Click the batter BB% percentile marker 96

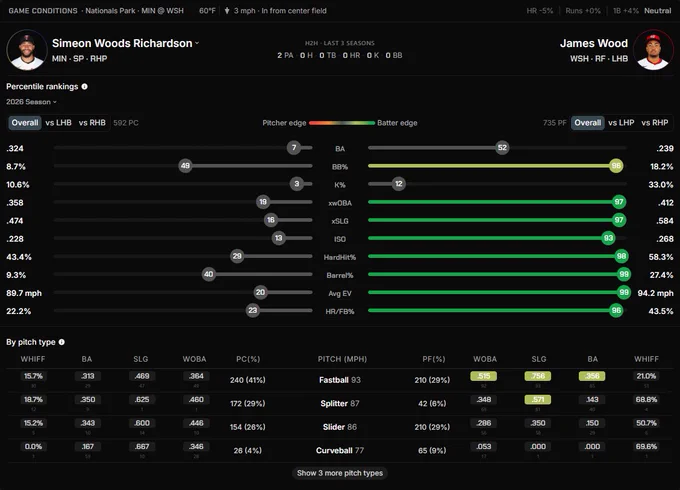(616, 166)
